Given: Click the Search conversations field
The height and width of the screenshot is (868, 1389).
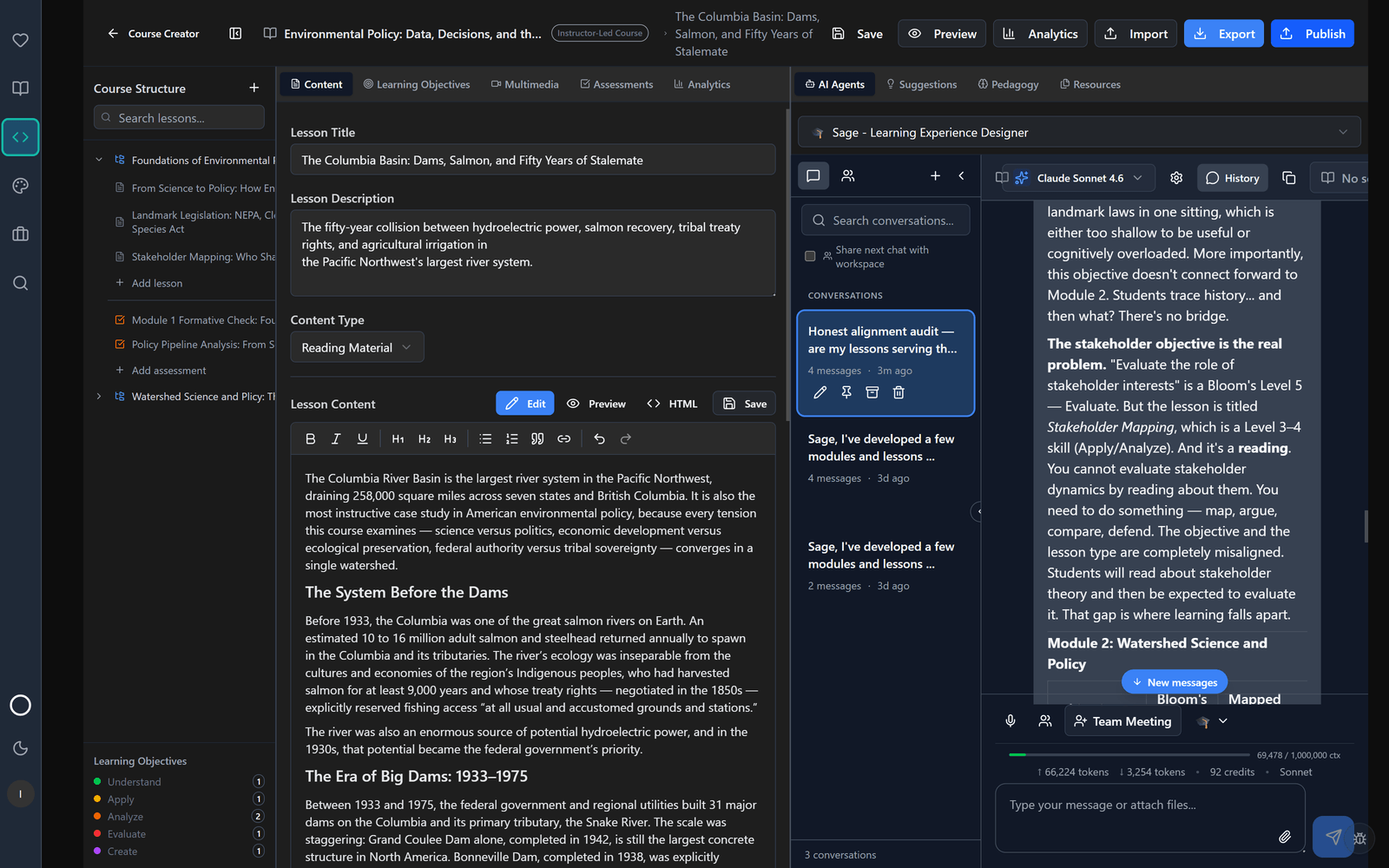Looking at the screenshot, I should (x=885, y=220).
